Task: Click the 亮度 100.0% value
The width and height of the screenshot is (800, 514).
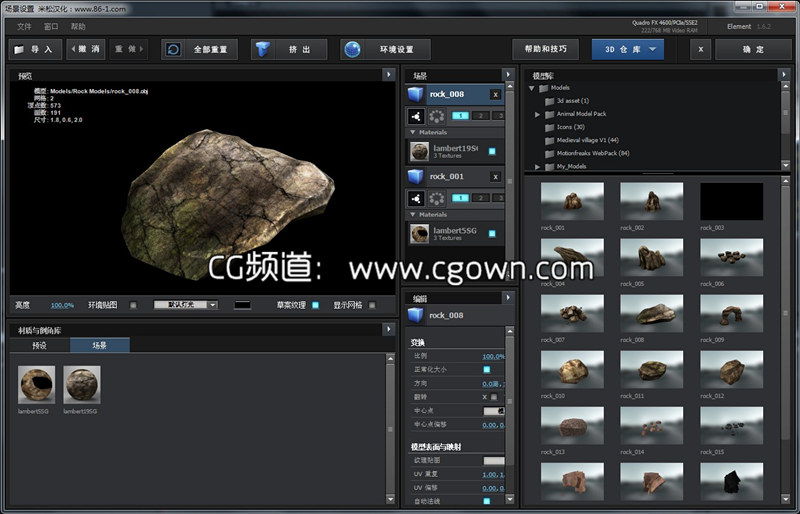Action: point(62,305)
